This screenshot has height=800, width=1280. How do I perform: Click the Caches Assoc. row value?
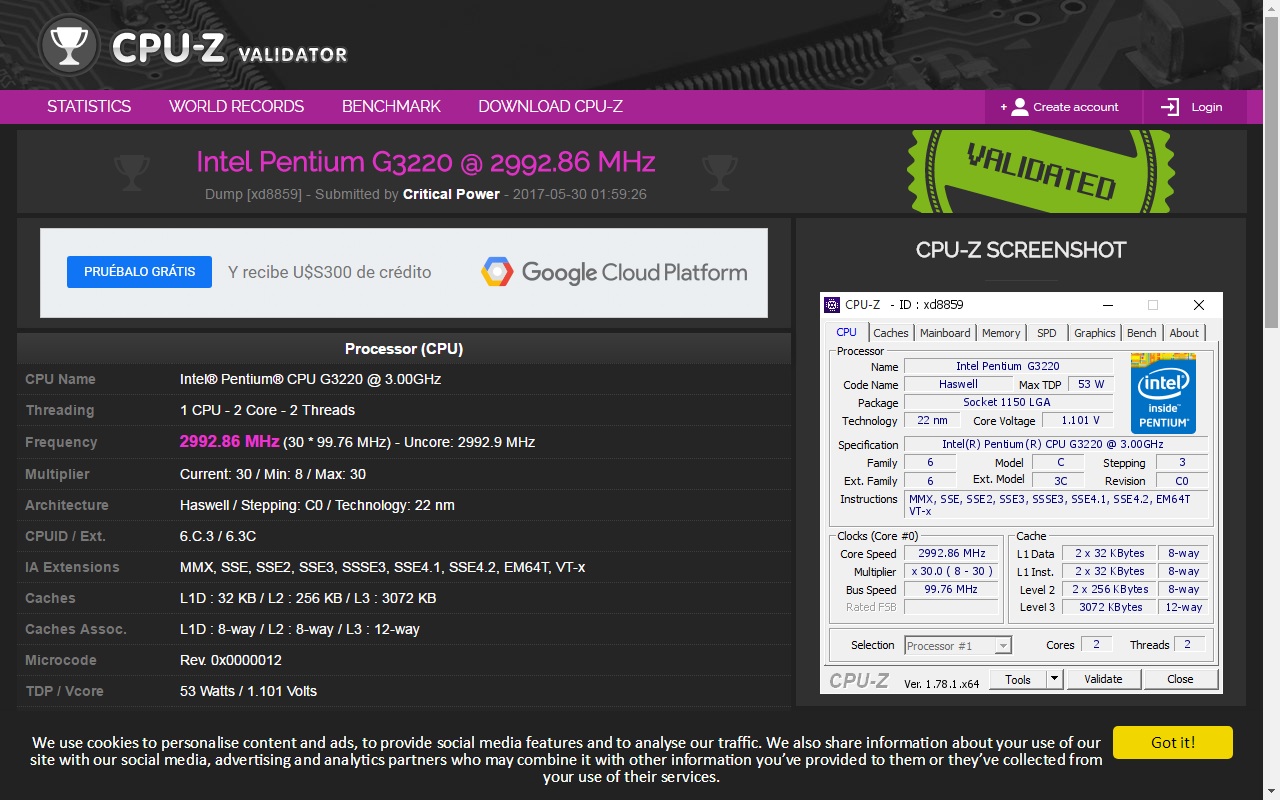point(300,629)
